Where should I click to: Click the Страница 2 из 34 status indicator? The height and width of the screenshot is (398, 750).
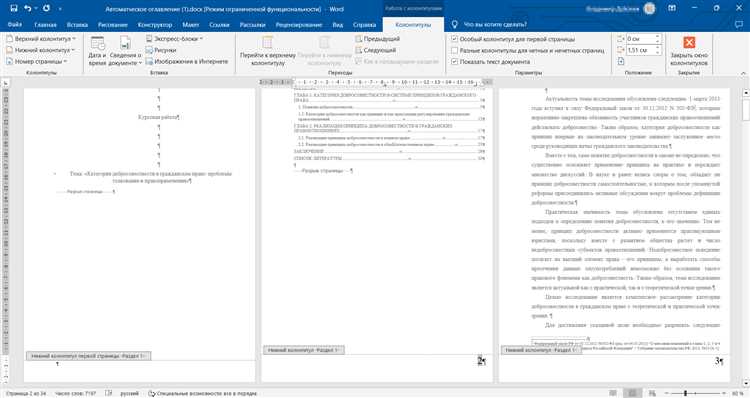pos(26,393)
